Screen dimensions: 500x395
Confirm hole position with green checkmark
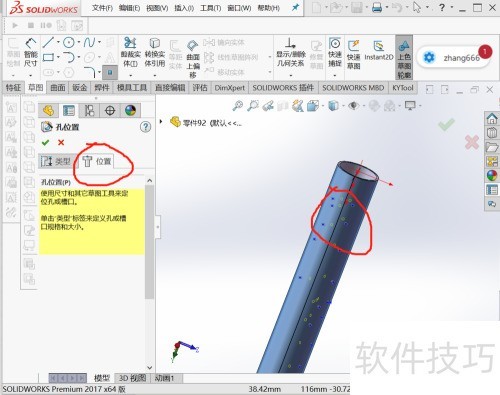45,143
